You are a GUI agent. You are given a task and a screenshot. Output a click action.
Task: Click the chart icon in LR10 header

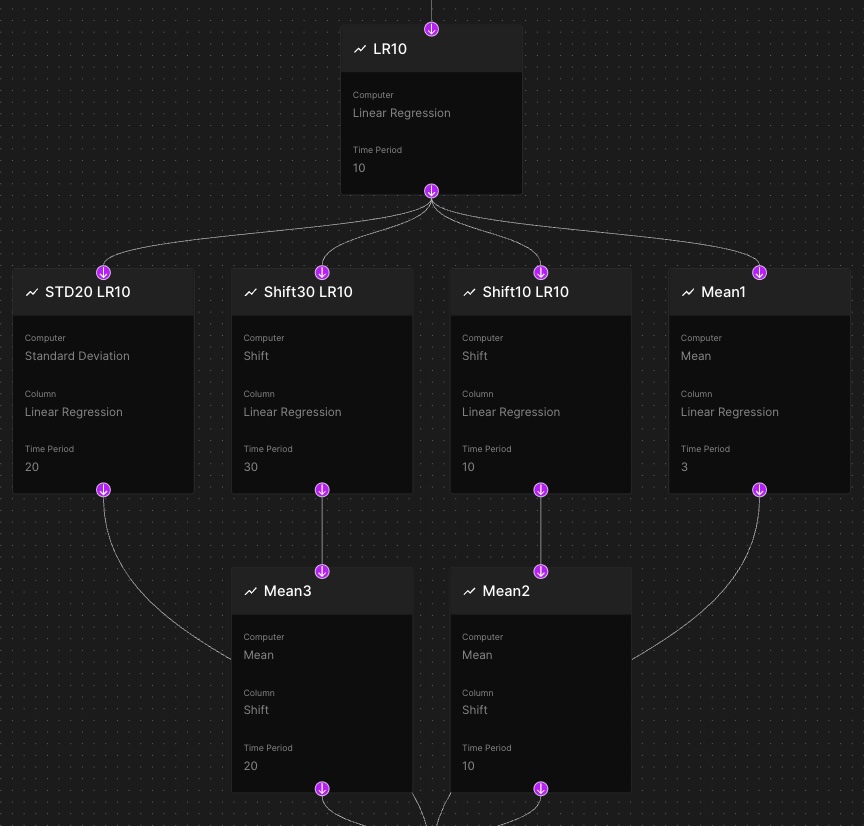tap(360, 49)
